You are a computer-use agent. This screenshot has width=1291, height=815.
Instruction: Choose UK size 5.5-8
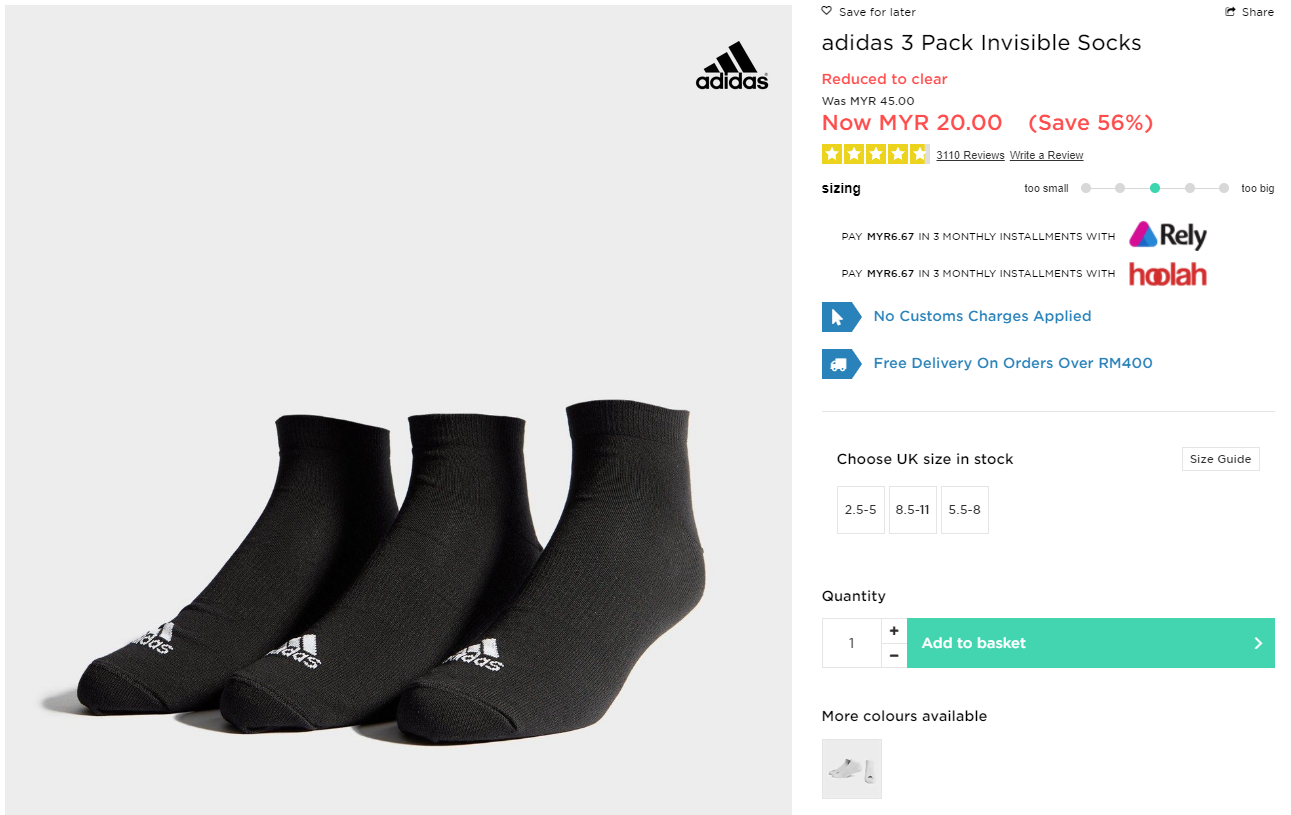point(964,510)
